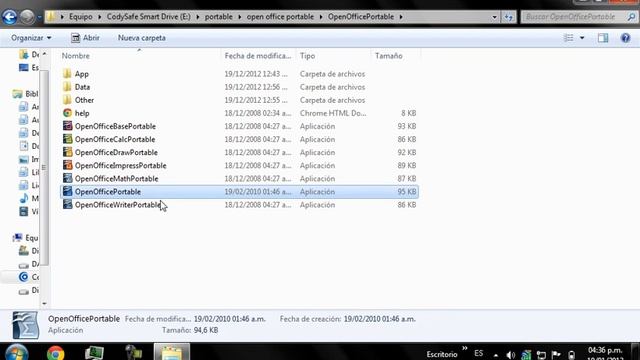Select the OpenOfficeWriterPortable application icon
The width and height of the screenshot is (640, 360).
(67, 204)
